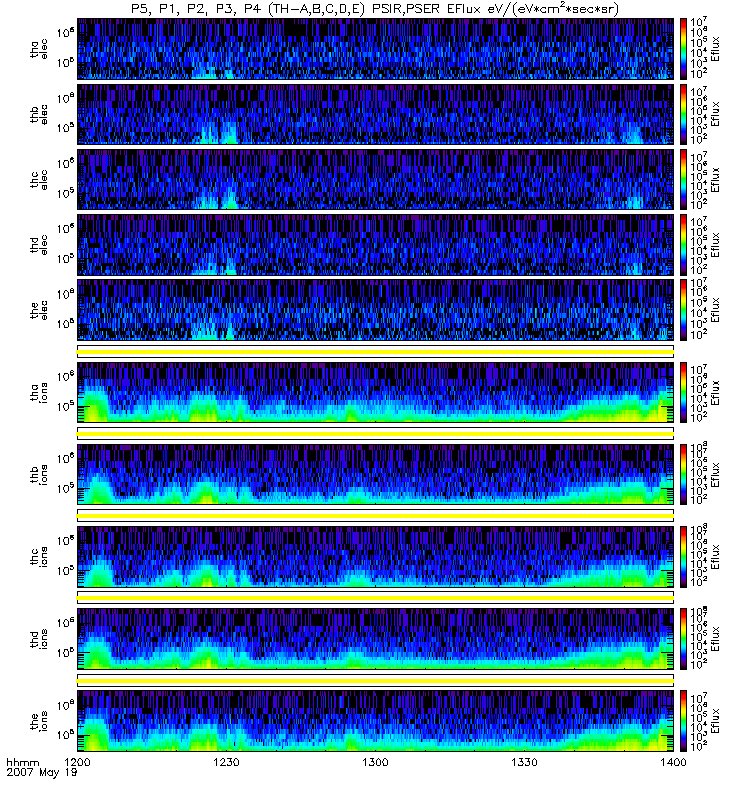Select the 'tha ions' panel label
This screenshot has width=750, height=800.
coord(39,393)
